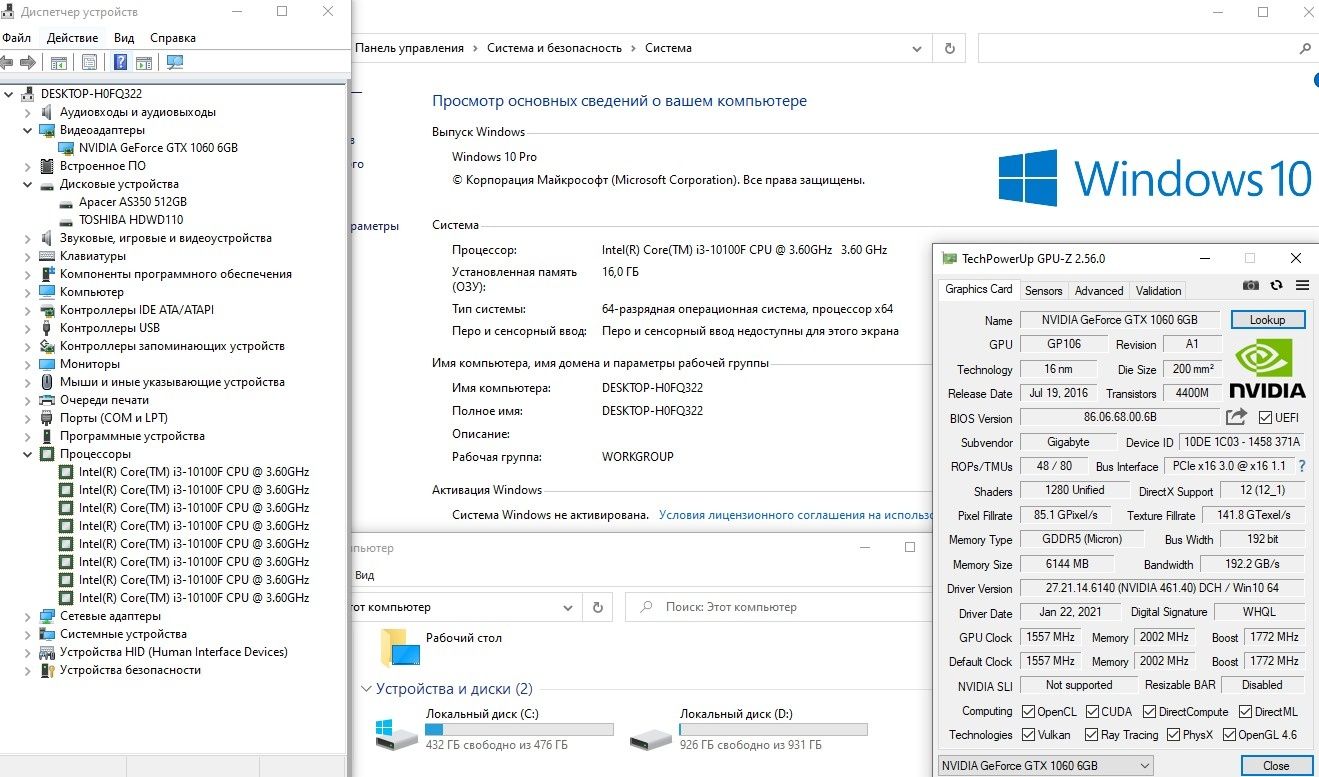Collapse Дисковые устройства node

coord(28,184)
